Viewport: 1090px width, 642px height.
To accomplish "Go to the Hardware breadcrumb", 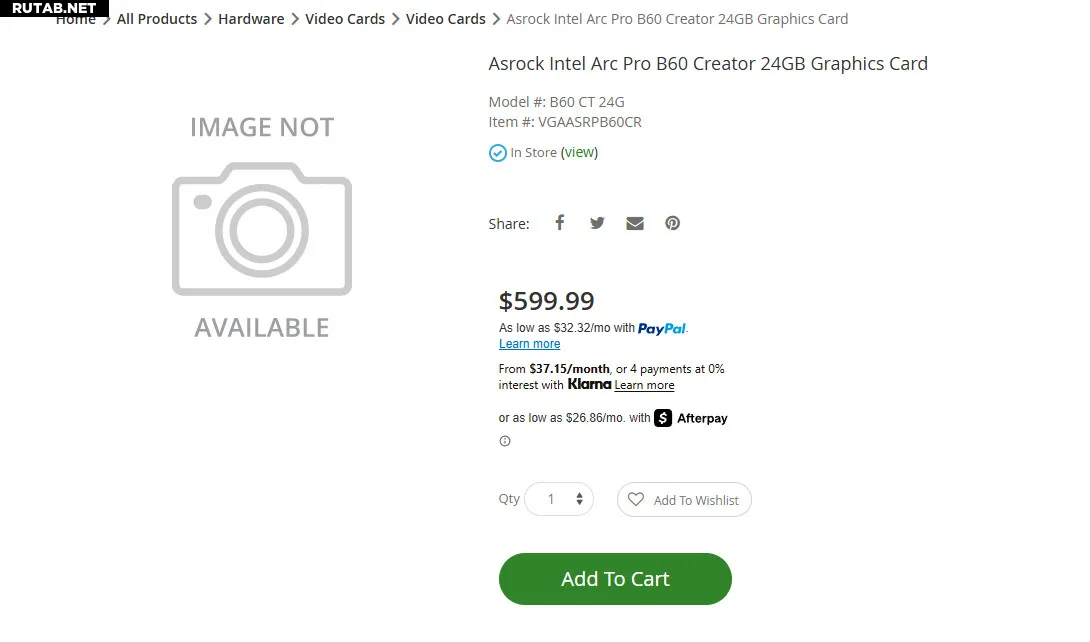I will pos(251,19).
